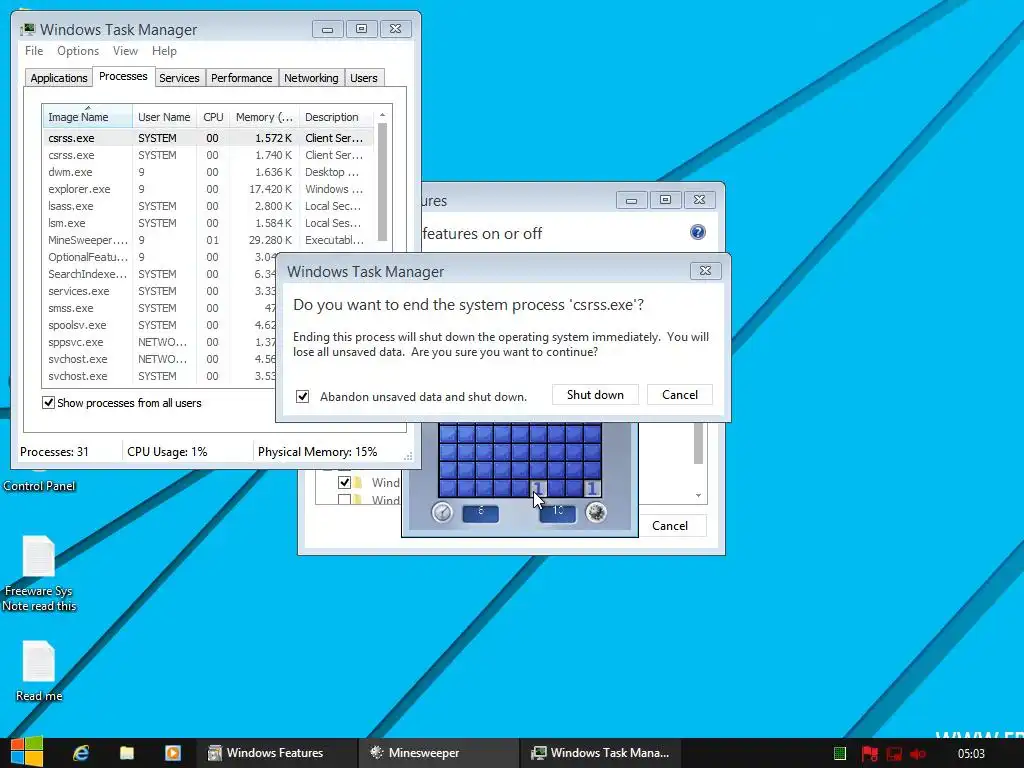Switch to Windows Features taskbar button
This screenshot has width=1024, height=768.
point(277,753)
